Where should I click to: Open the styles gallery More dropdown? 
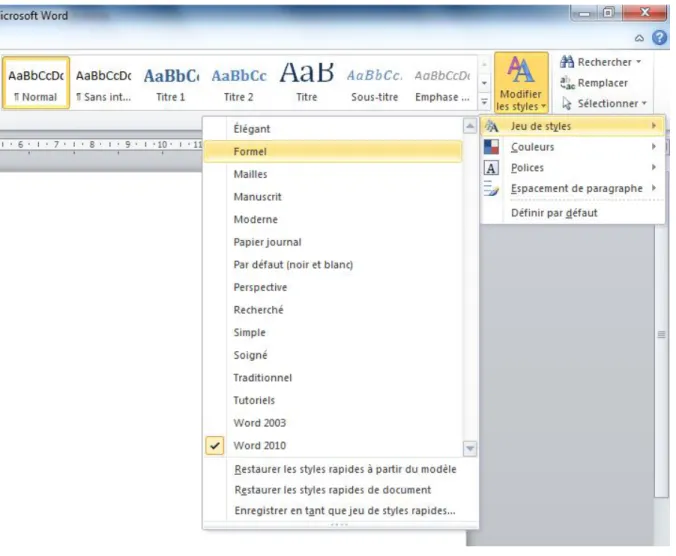click(x=485, y=102)
